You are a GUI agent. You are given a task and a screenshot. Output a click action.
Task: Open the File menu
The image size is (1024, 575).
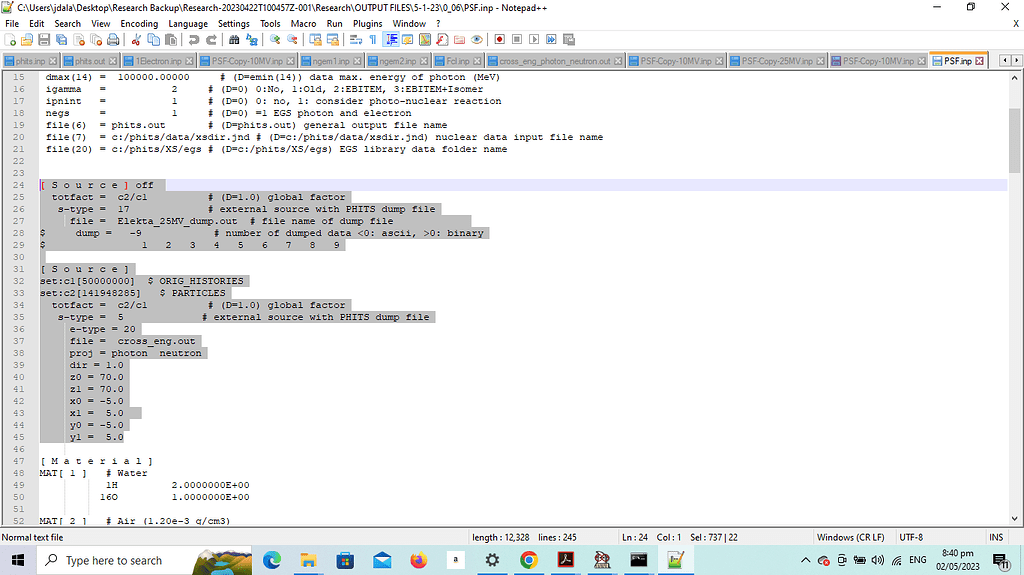[12, 24]
